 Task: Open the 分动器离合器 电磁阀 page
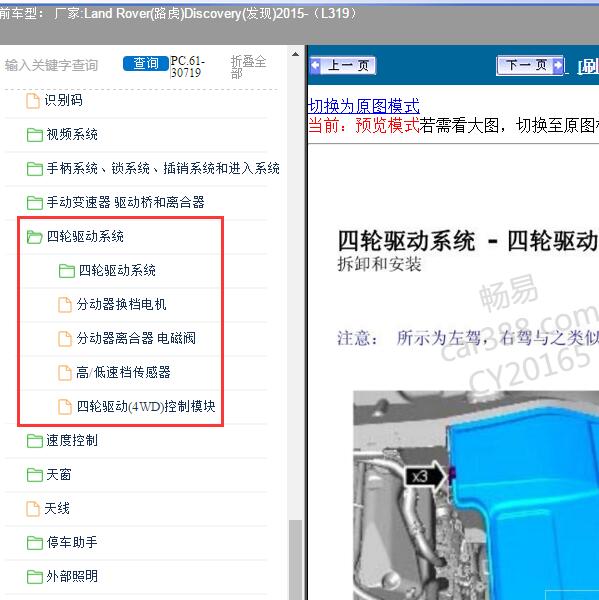pos(136,338)
